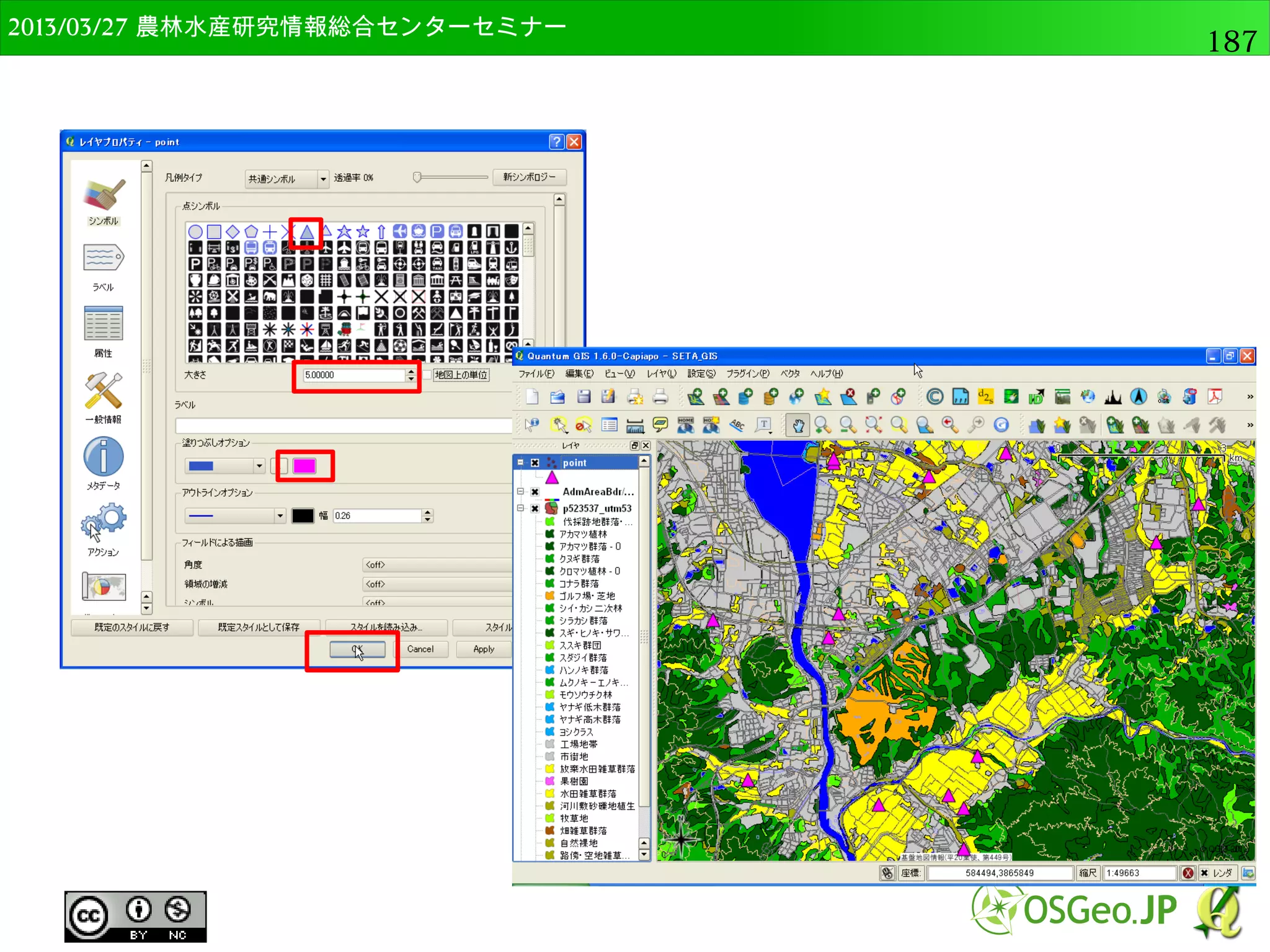Click the Remove Layer icon with red X
The image size is (1270, 952).
tap(848, 397)
